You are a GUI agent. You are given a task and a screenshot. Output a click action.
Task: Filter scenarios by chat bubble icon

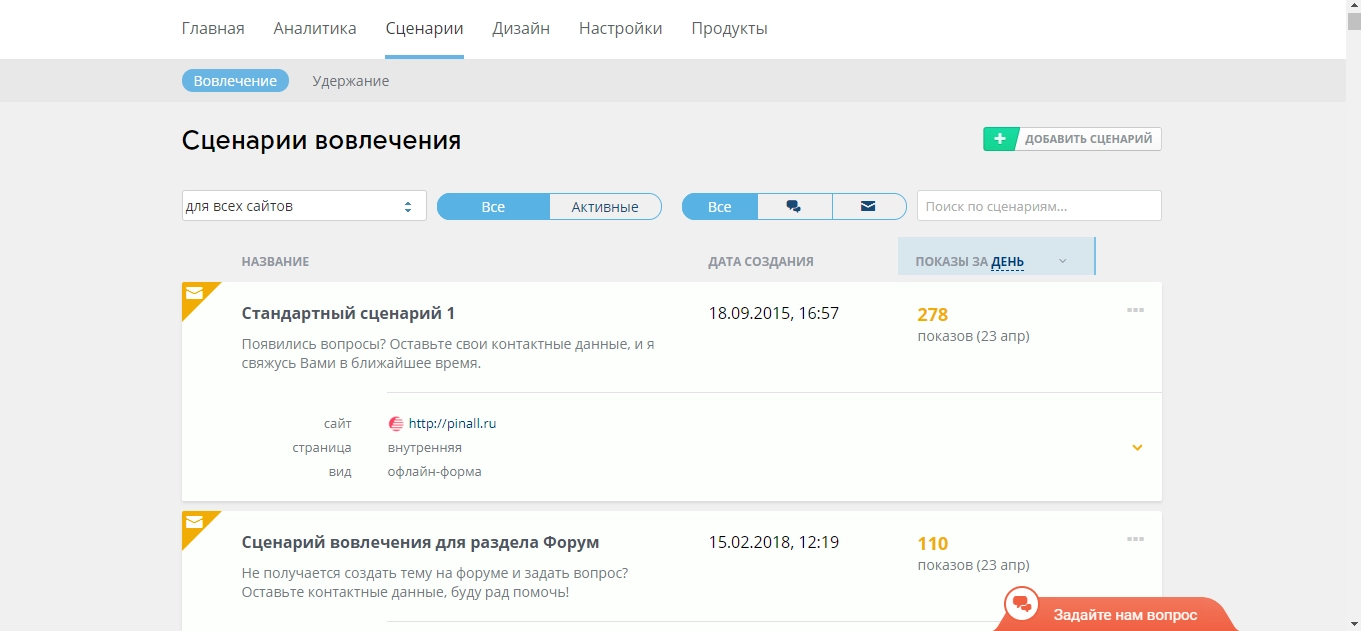tap(794, 207)
